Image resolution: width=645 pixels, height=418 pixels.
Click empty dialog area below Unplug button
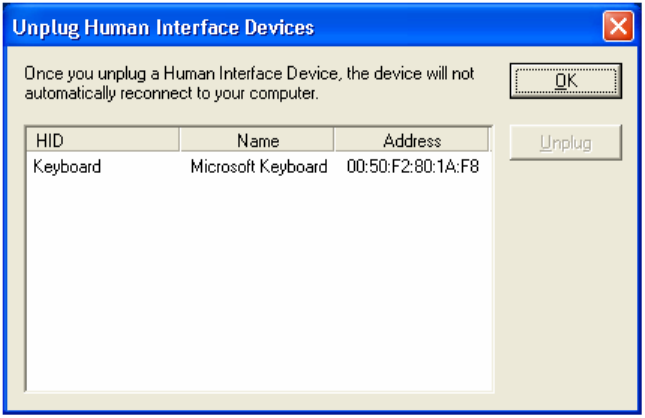point(565,280)
